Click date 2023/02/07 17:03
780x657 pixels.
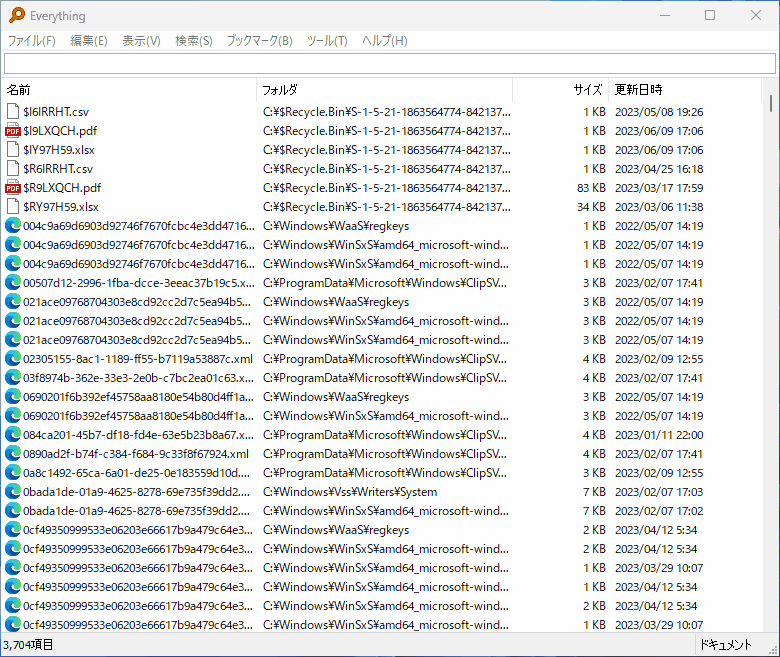point(659,492)
